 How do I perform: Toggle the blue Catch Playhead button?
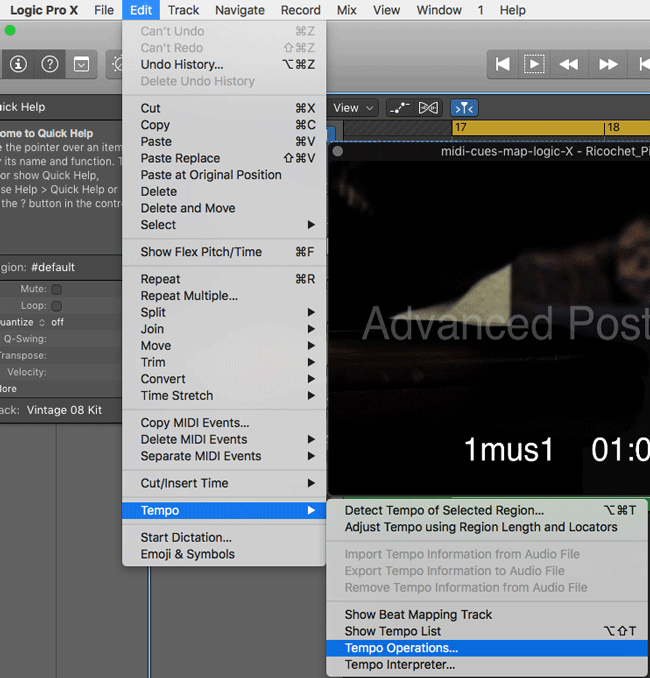coord(464,108)
